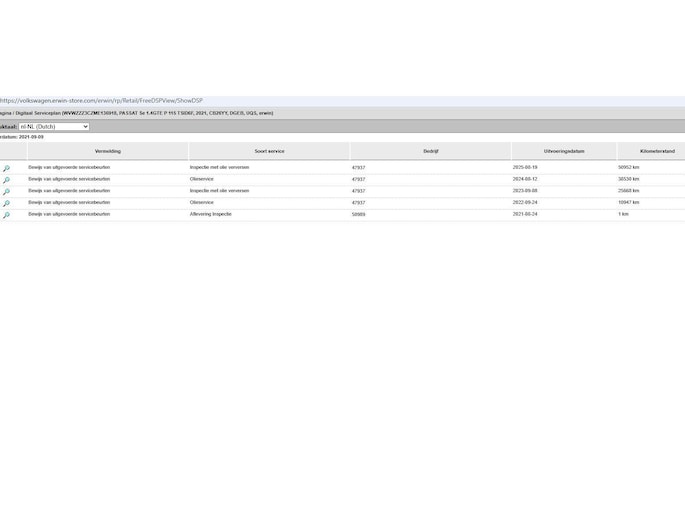Select the Kilometerstand column header
Image resolution: width=685 pixels, height=514 pixels.
tap(657, 151)
